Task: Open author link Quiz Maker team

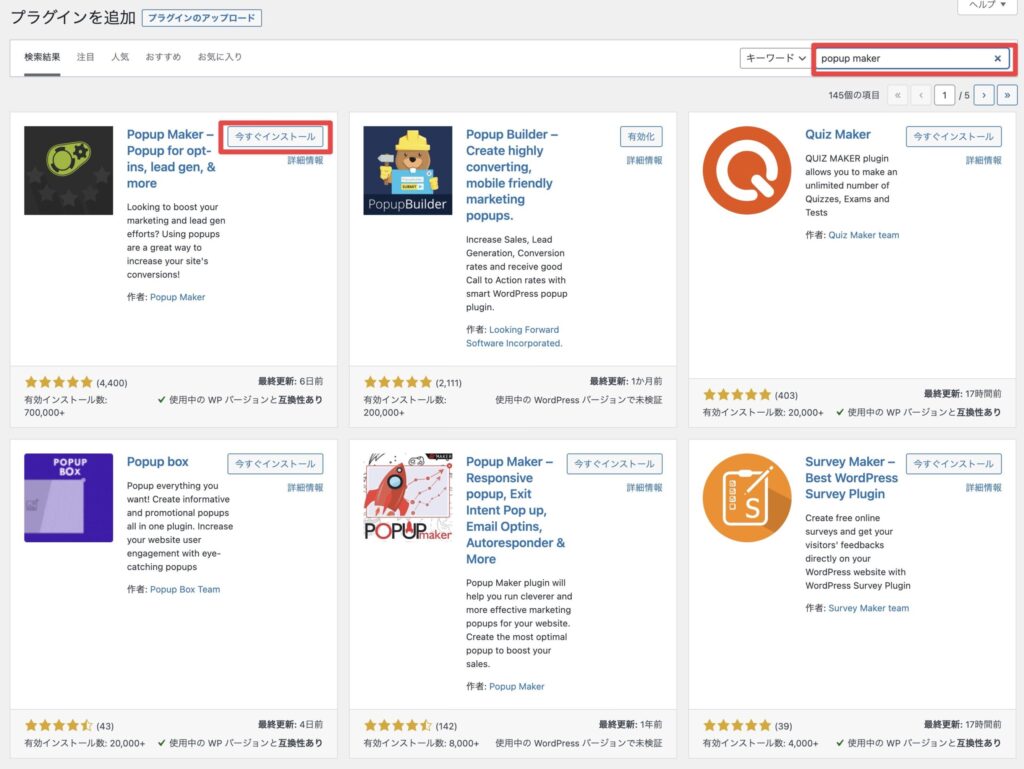Action: (863, 235)
